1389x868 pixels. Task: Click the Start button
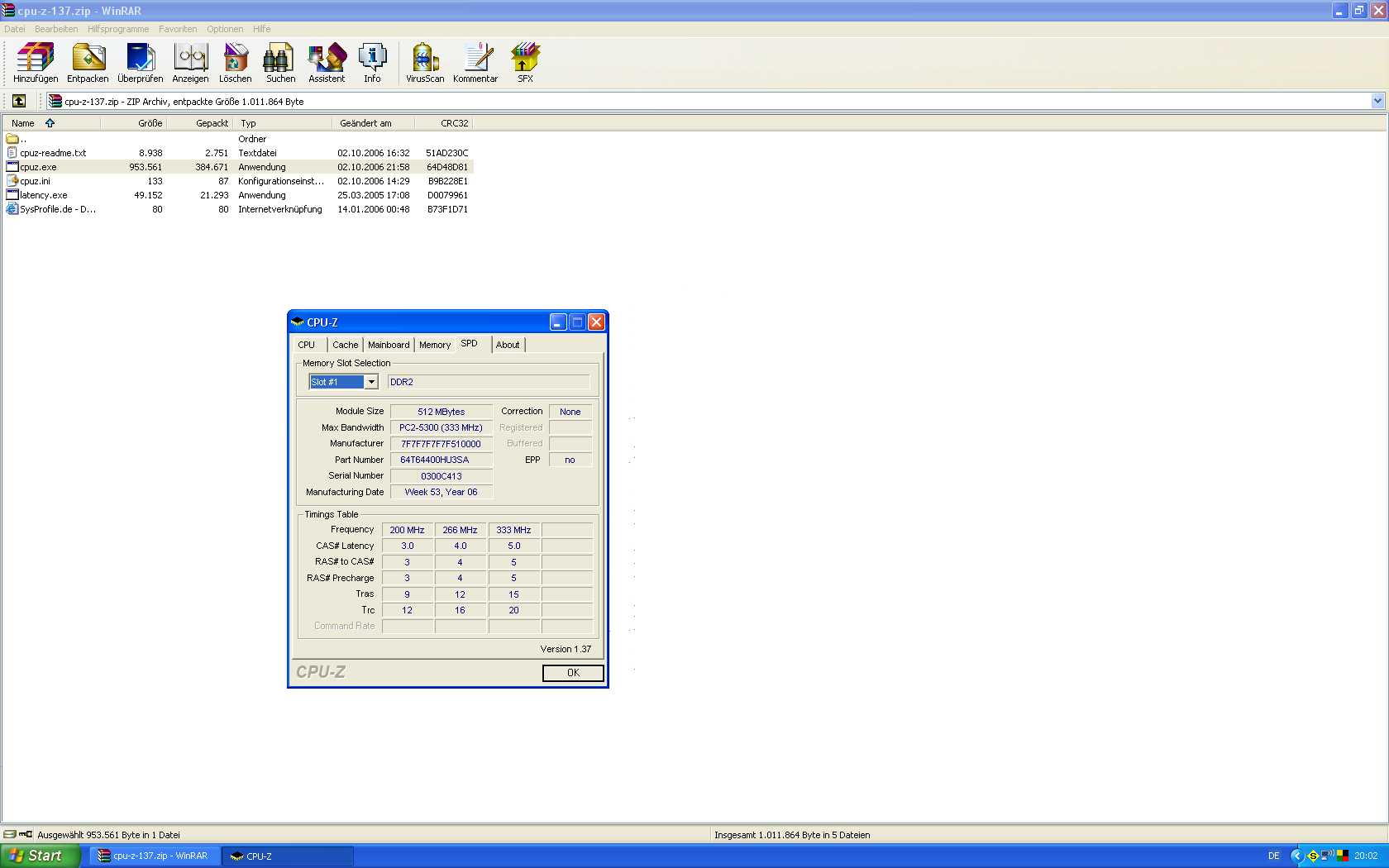point(40,856)
